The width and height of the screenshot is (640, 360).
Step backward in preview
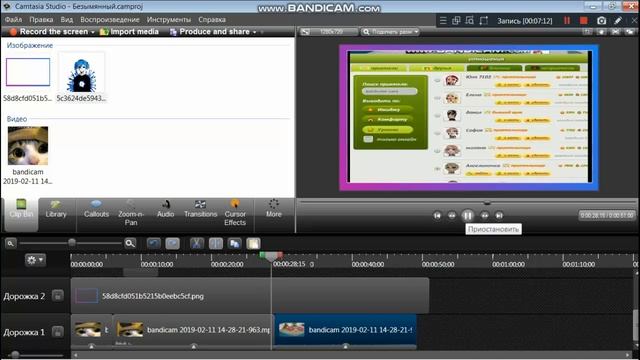coord(452,215)
